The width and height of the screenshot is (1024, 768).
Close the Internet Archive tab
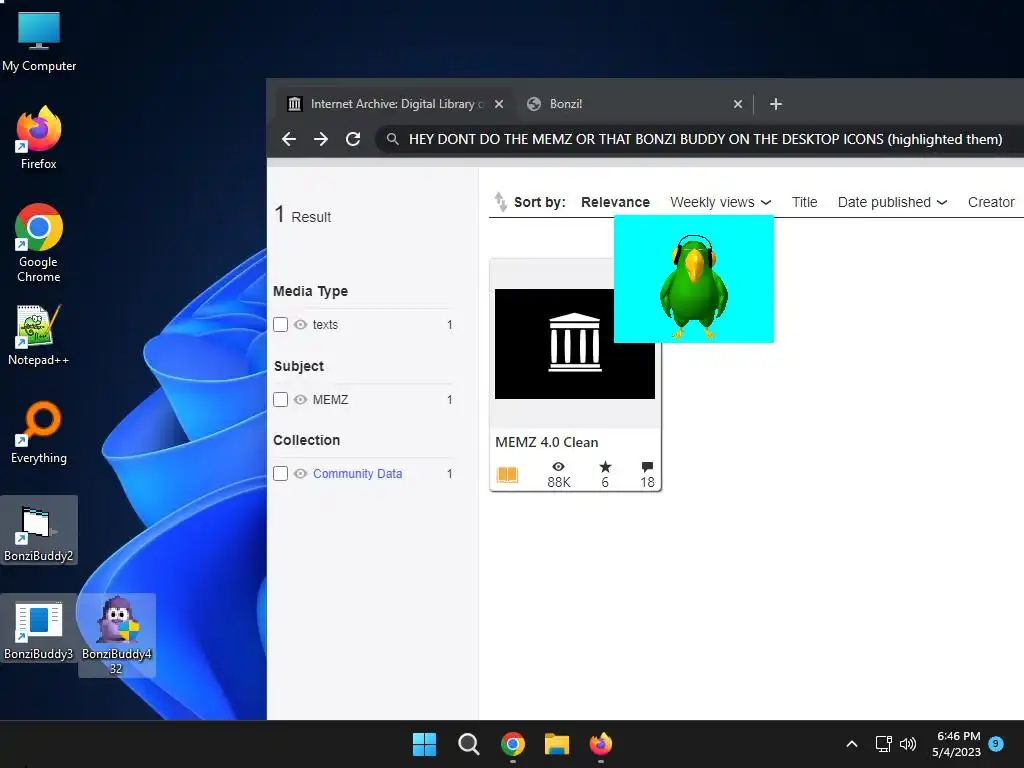pyautogui.click(x=499, y=104)
